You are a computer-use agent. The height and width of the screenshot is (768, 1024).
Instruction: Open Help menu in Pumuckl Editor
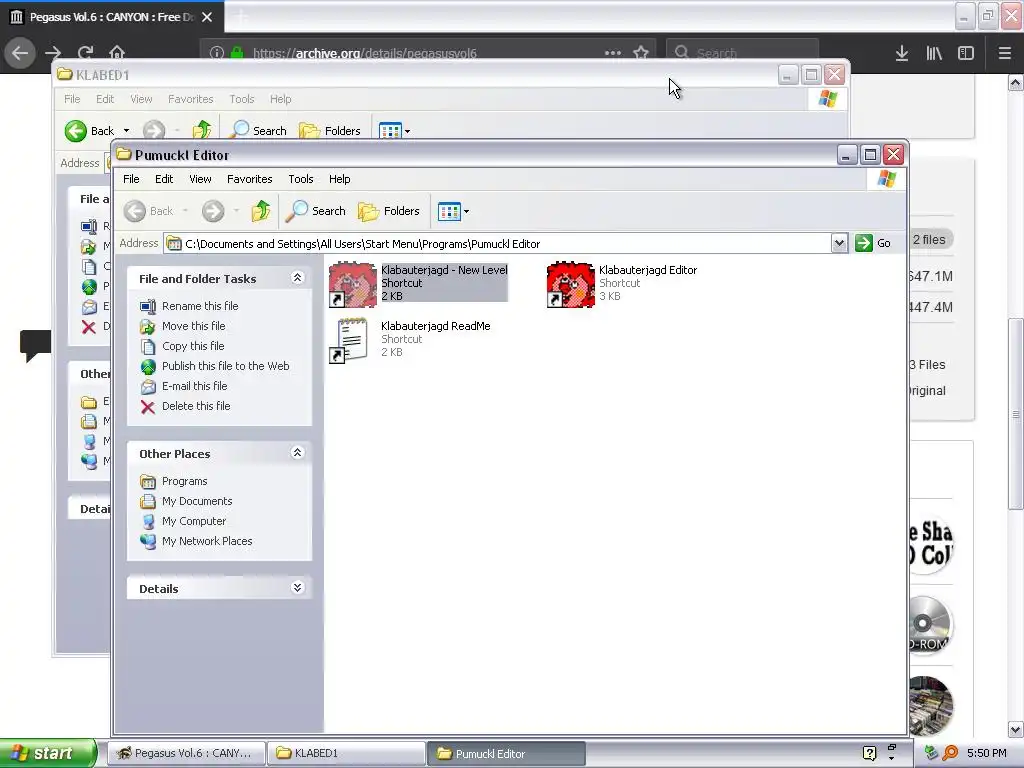point(339,179)
